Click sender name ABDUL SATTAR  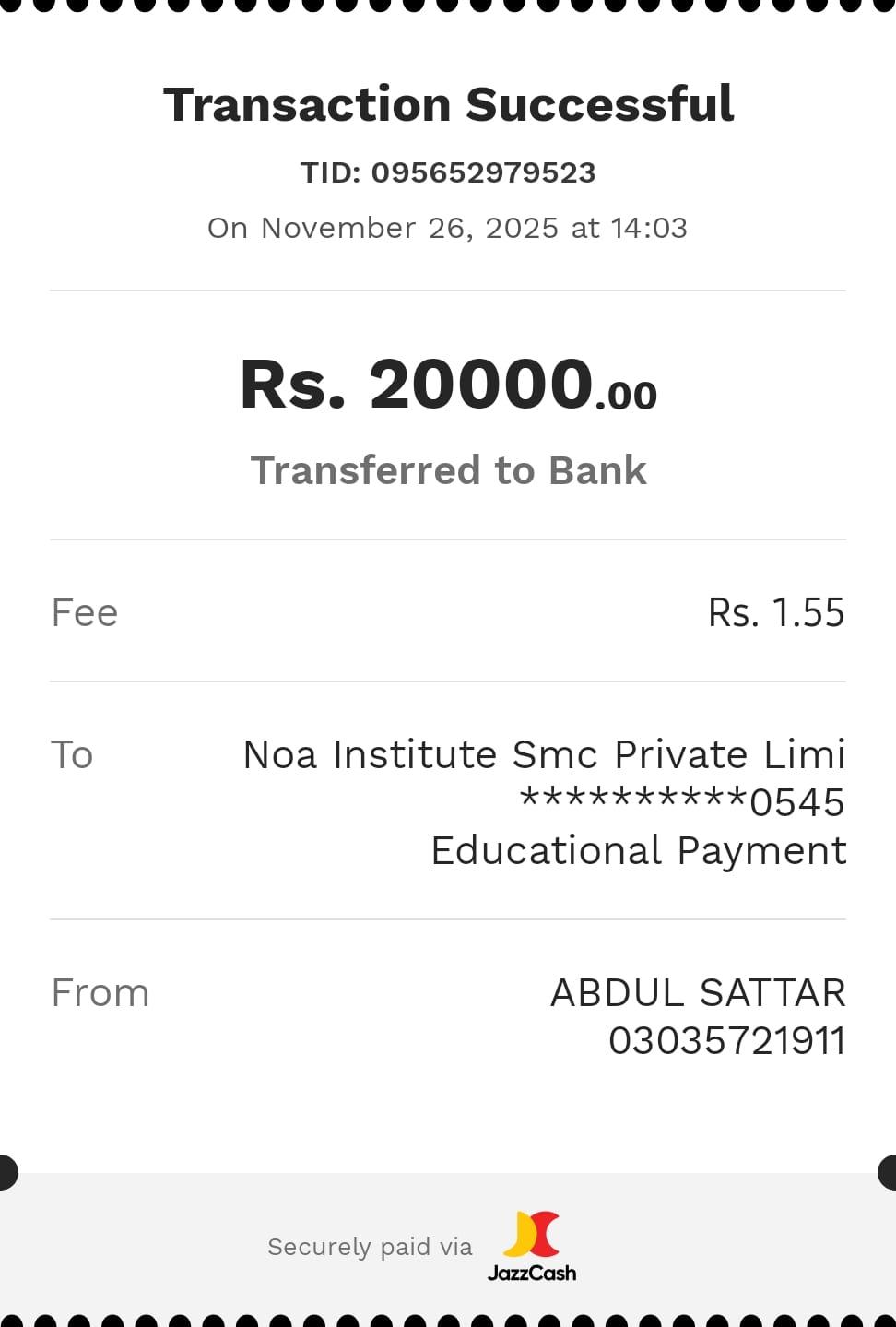[698, 993]
